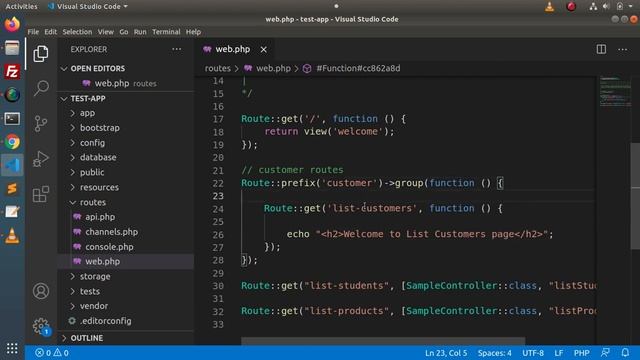Viewport: 640px width, 360px height.
Task: Open the Selection menu
Action: (x=77, y=32)
